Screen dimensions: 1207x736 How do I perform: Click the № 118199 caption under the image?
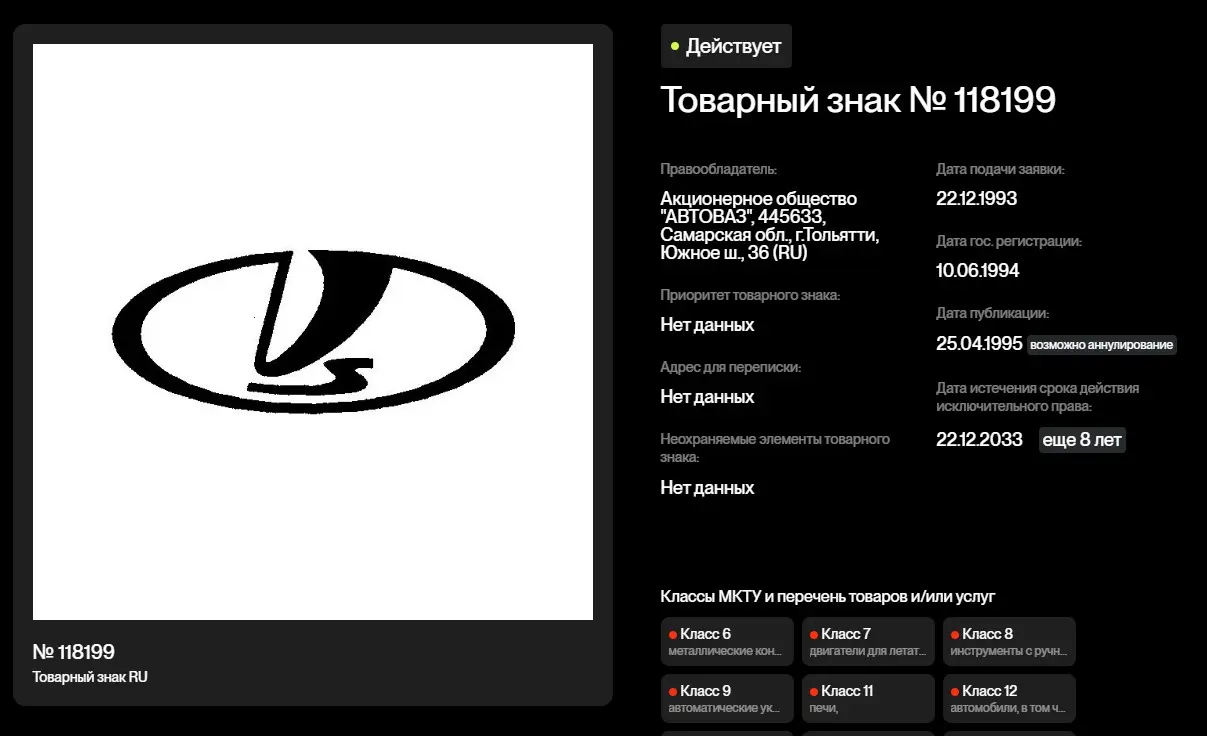tap(74, 652)
